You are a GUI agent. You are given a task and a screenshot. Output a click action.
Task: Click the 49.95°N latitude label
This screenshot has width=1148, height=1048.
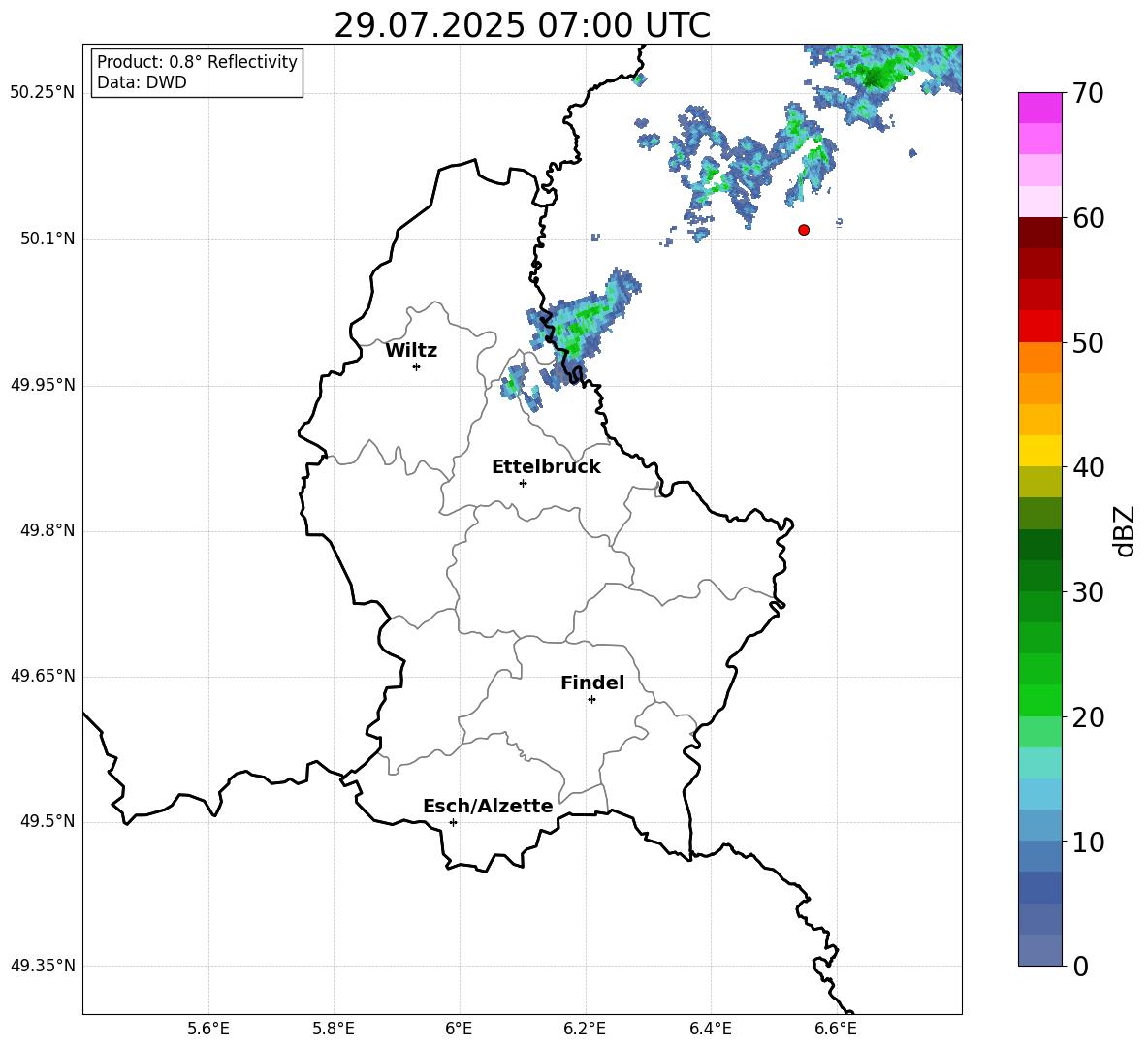click(x=43, y=385)
